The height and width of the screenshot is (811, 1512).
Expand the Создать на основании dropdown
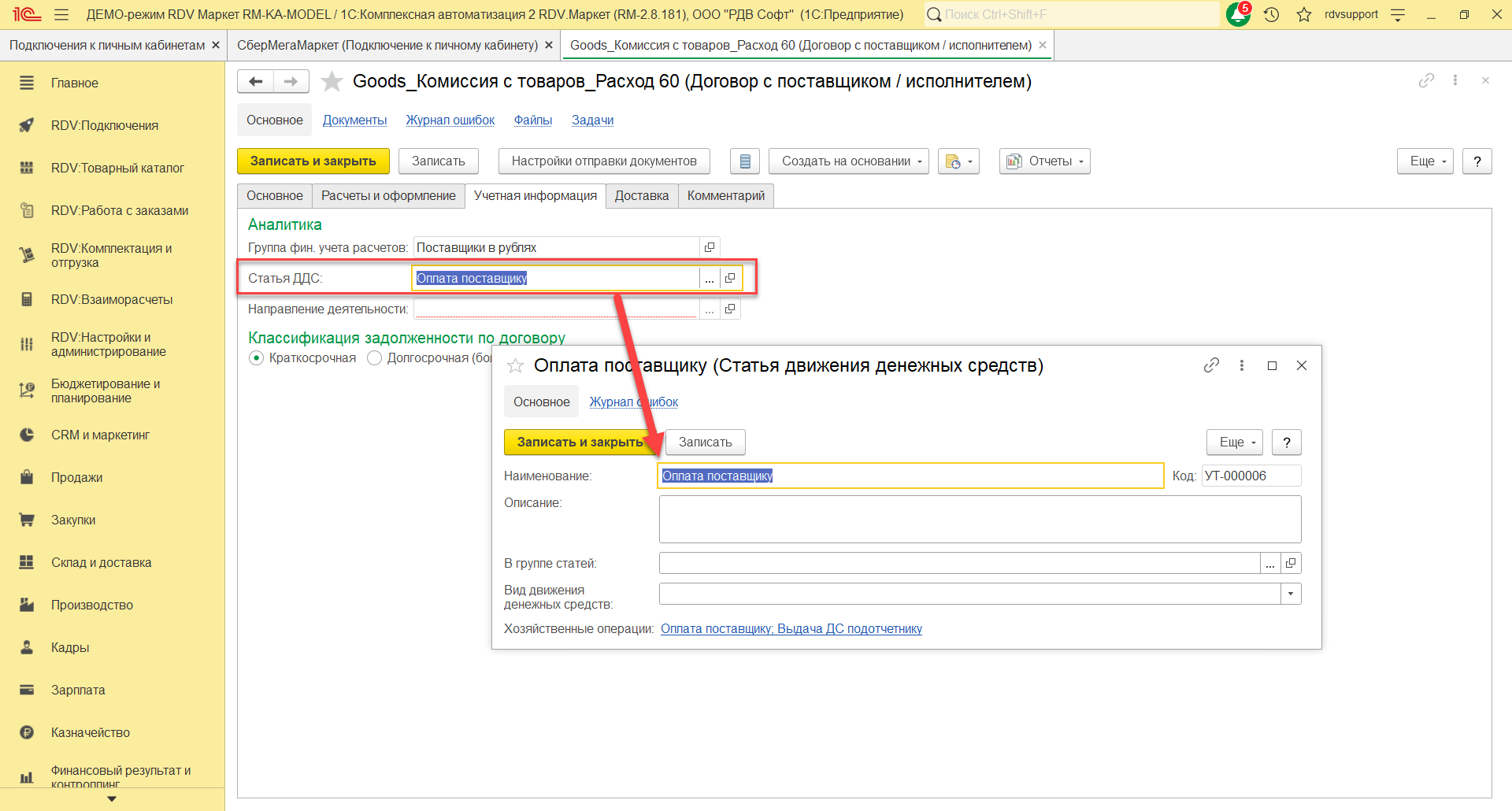(848, 161)
